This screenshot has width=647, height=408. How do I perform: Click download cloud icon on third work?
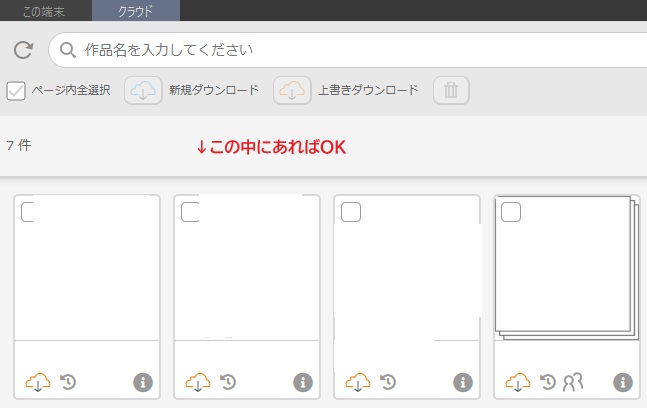pyautogui.click(x=358, y=381)
